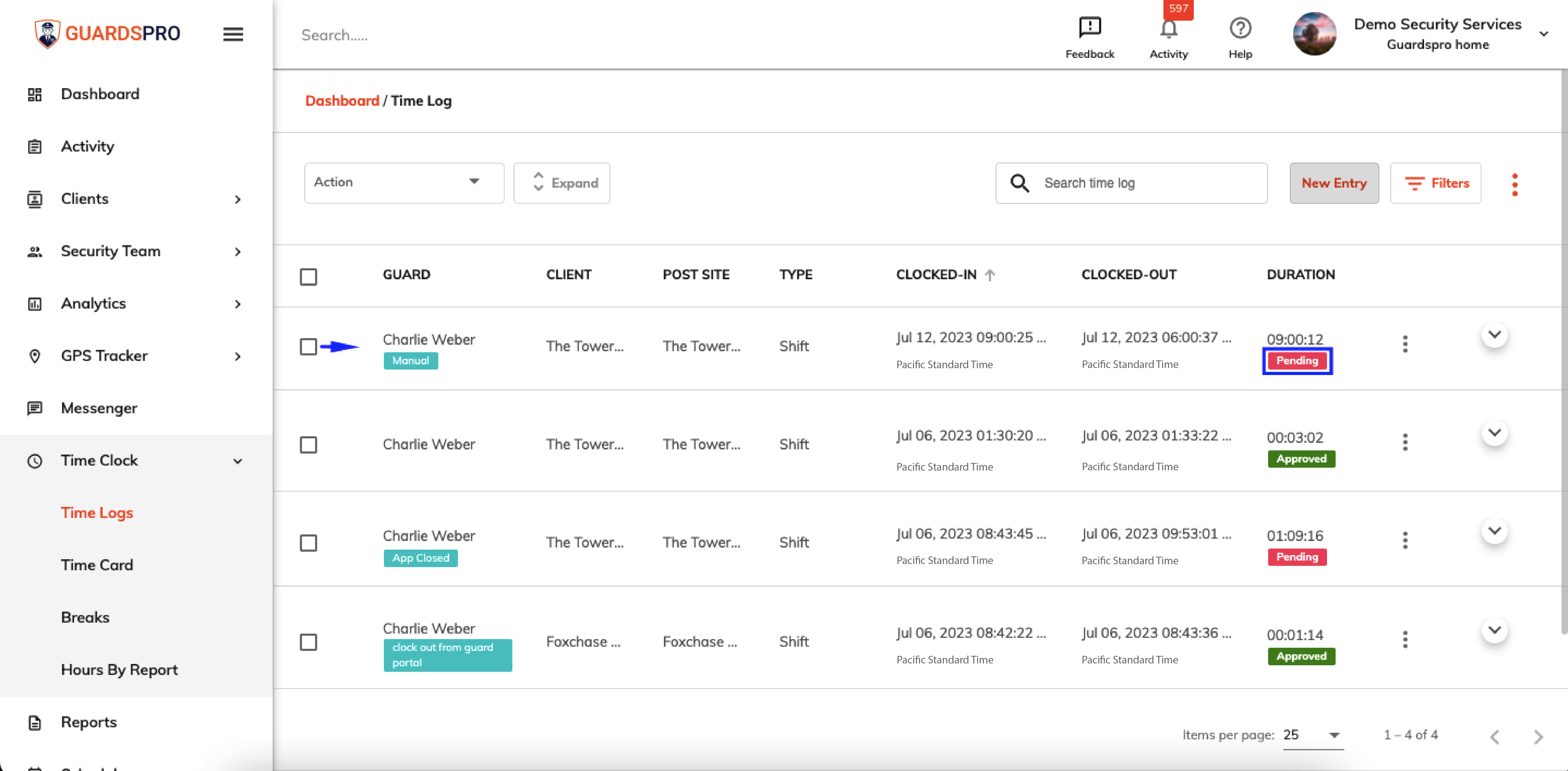The image size is (1568, 771).
Task: Select the Time Card submenu
Action: (x=97, y=565)
